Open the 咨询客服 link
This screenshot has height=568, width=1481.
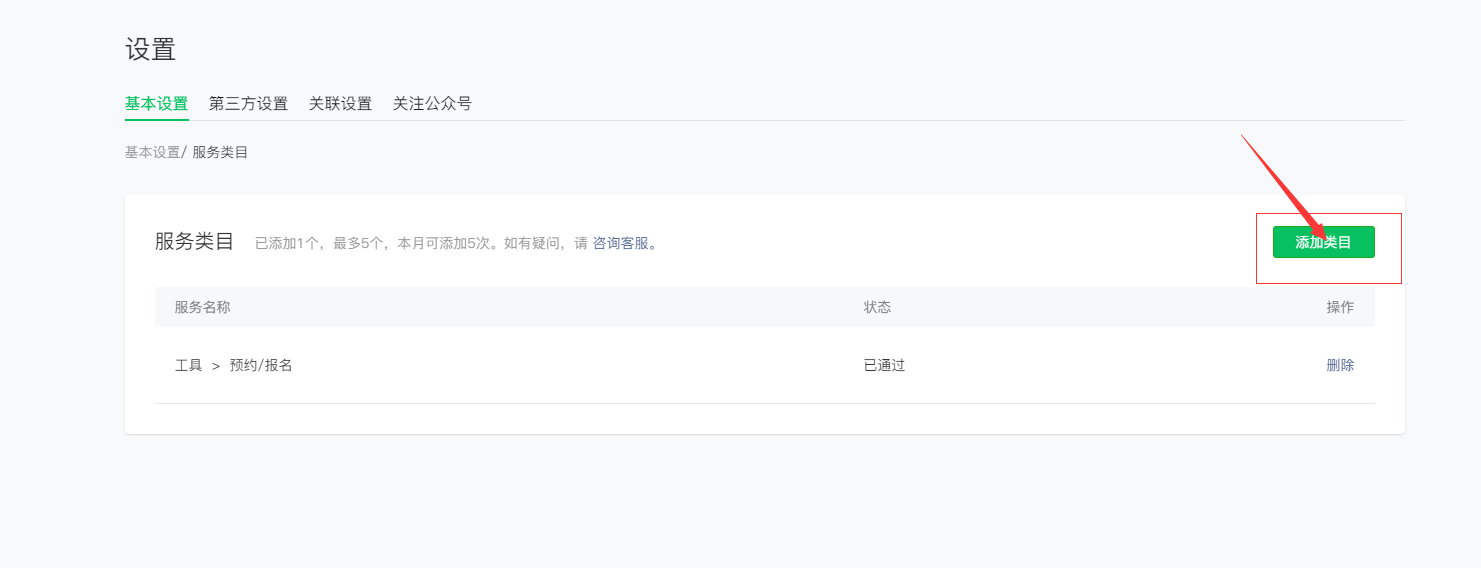pyautogui.click(x=621, y=243)
